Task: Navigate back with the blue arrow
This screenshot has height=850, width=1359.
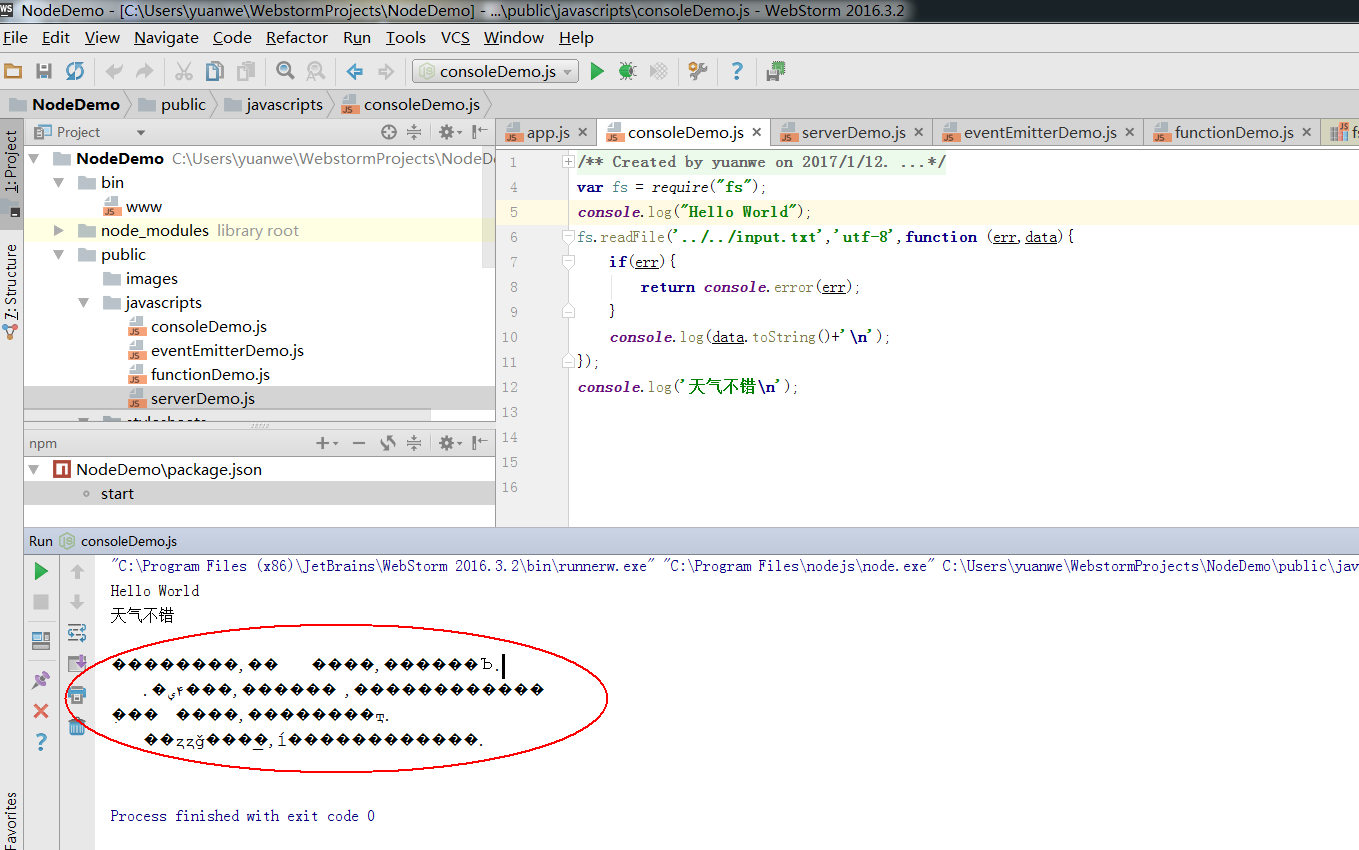Action: coord(354,71)
